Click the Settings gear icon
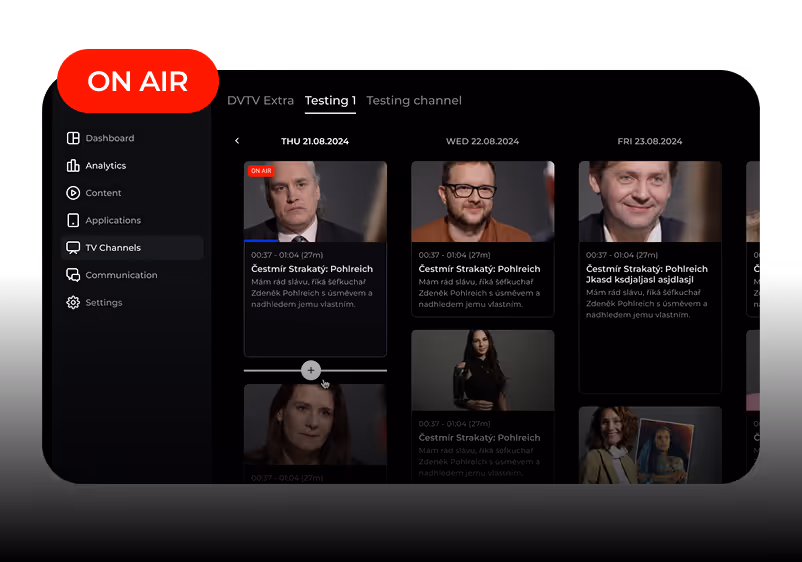 click(x=73, y=303)
